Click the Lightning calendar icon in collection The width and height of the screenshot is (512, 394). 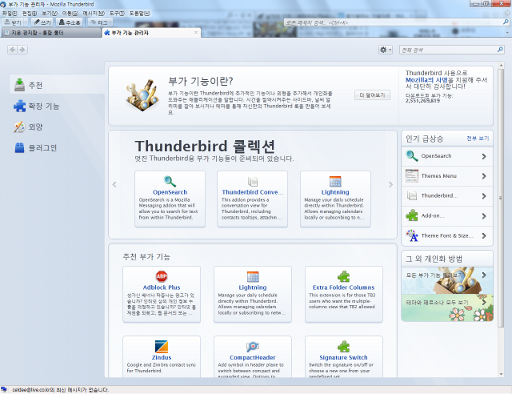[x=335, y=182]
